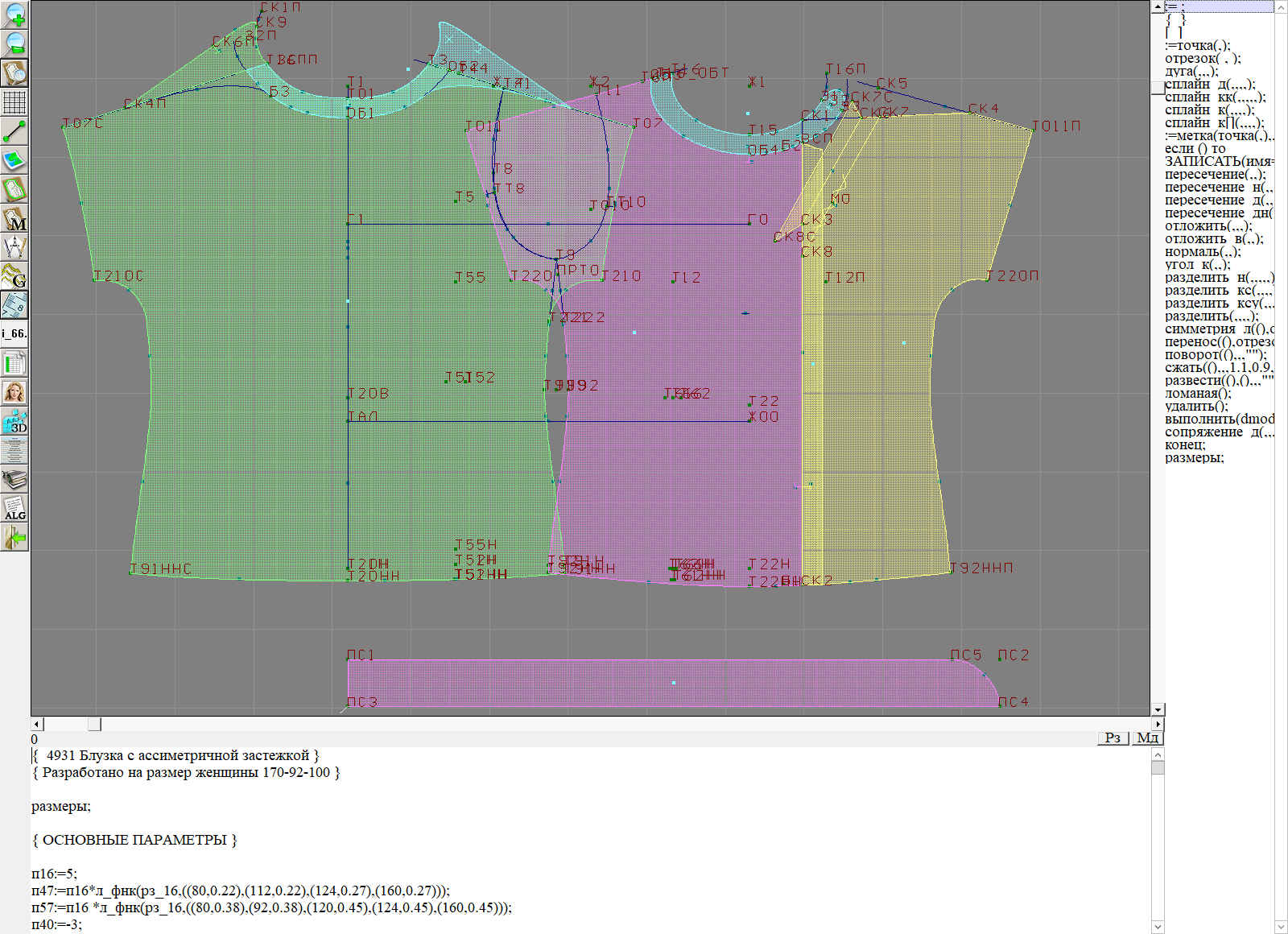
Task: Click the ALG algorithm document icon
Action: [x=14, y=508]
